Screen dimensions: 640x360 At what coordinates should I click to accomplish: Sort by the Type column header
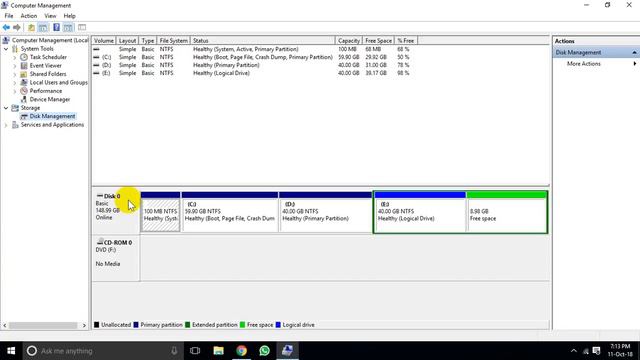(x=148, y=41)
